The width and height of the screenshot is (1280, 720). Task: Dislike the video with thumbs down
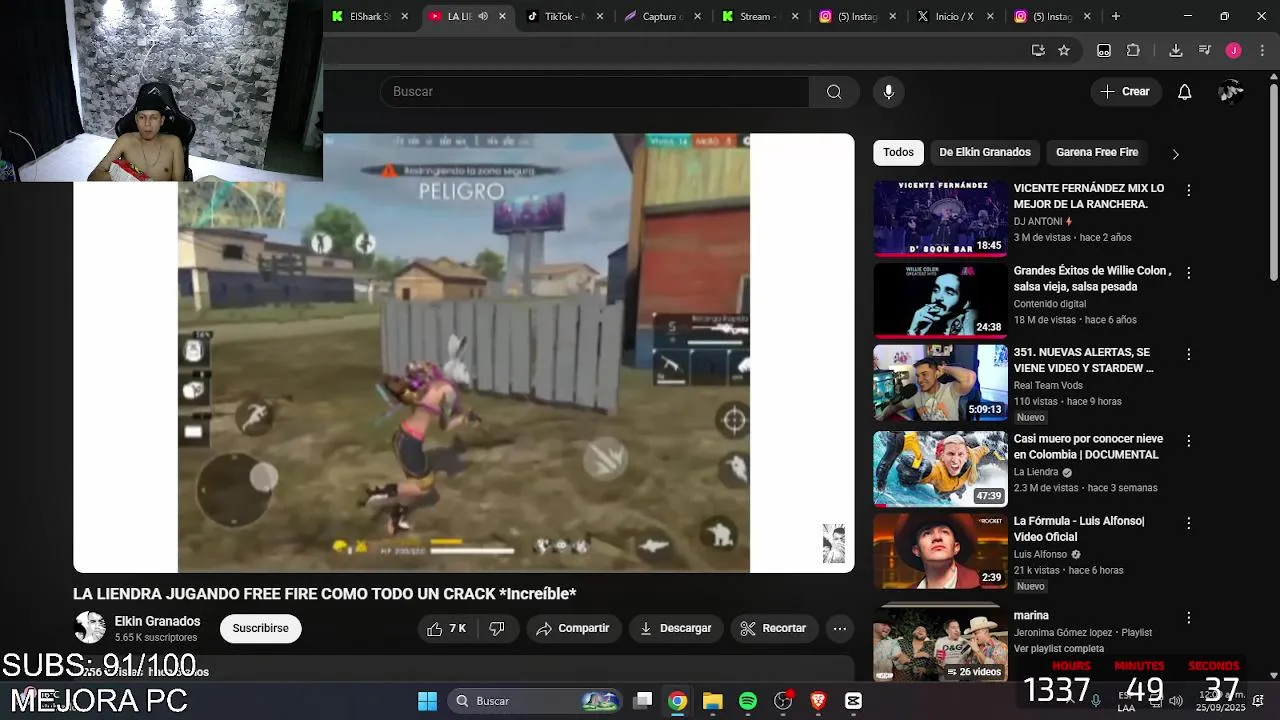(497, 629)
